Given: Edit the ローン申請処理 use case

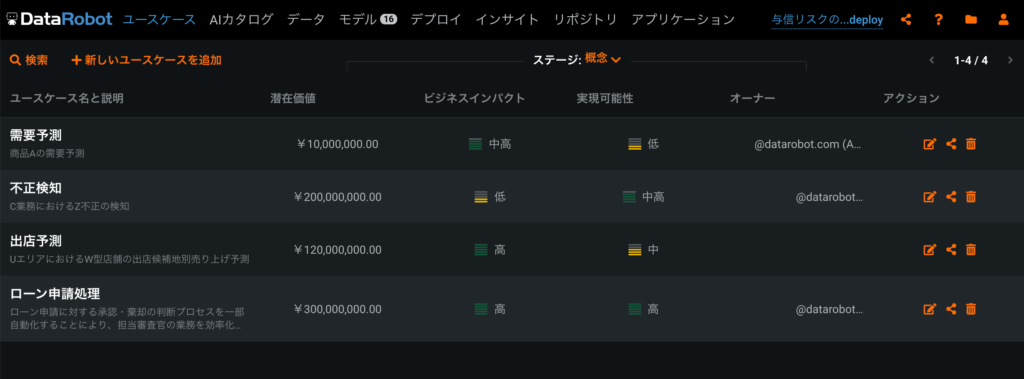Looking at the screenshot, I should (929, 309).
